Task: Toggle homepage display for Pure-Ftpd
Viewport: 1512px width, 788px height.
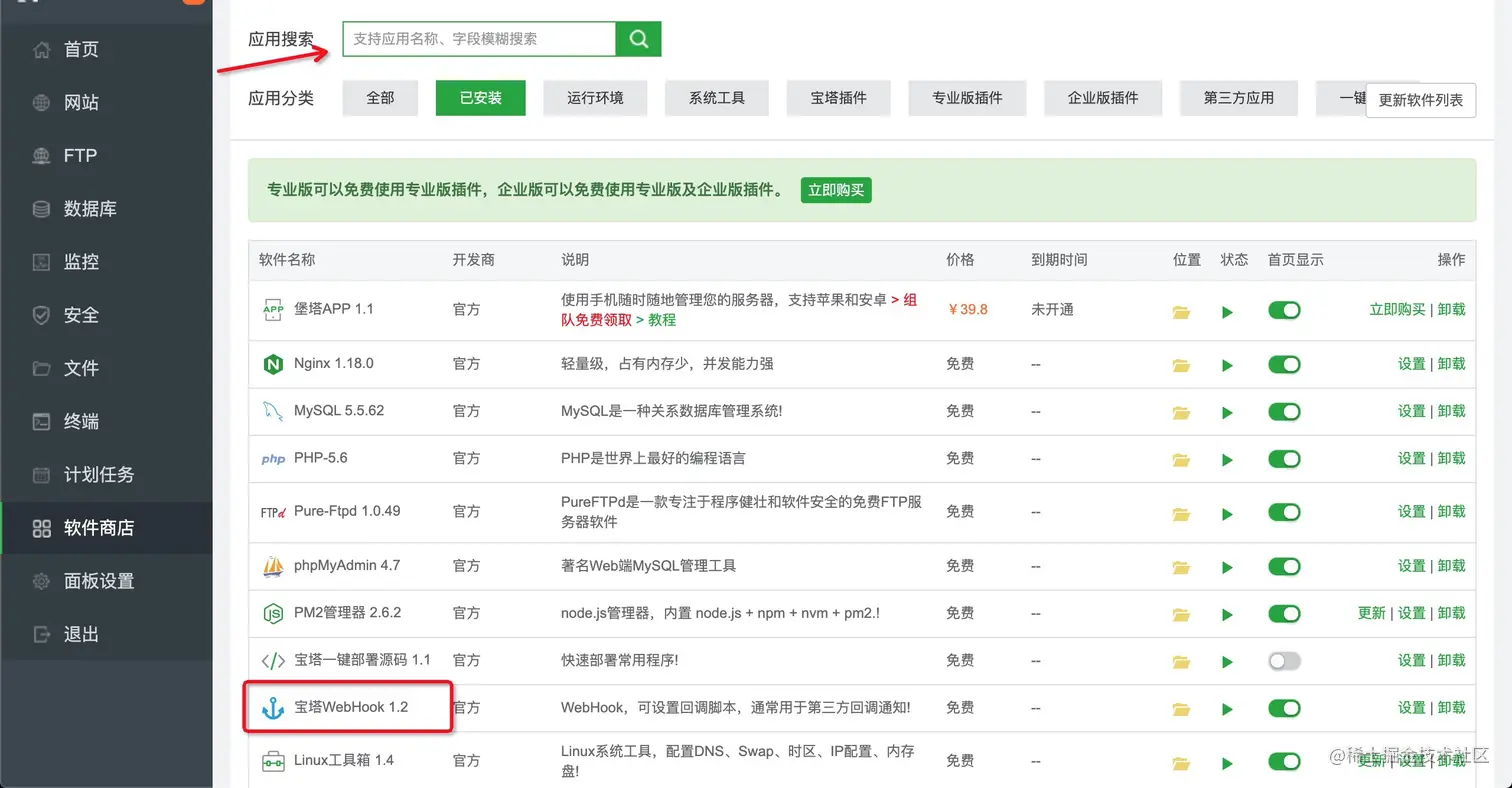Action: point(1284,512)
